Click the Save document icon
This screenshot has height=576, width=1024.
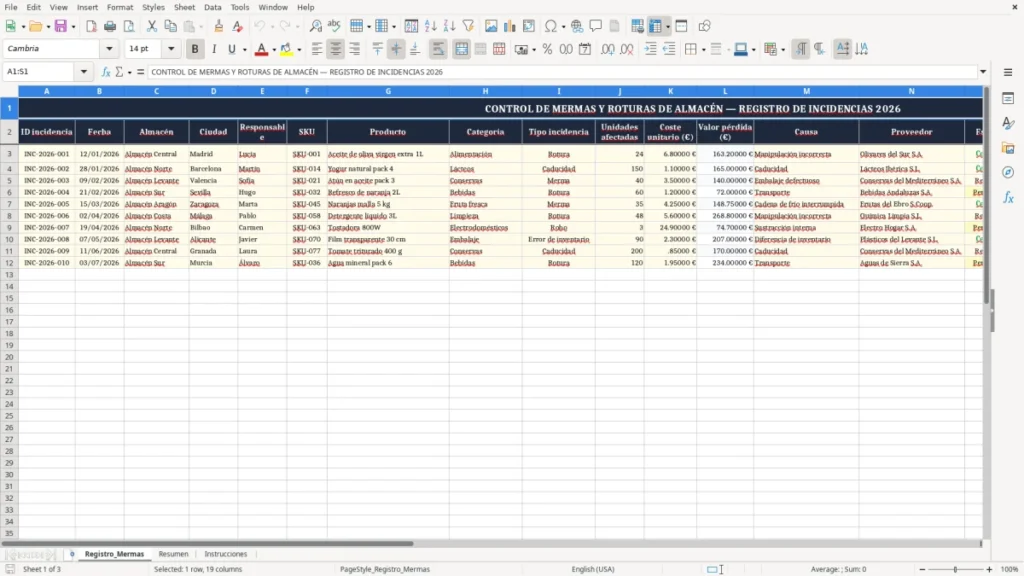(x=61, y=26)
